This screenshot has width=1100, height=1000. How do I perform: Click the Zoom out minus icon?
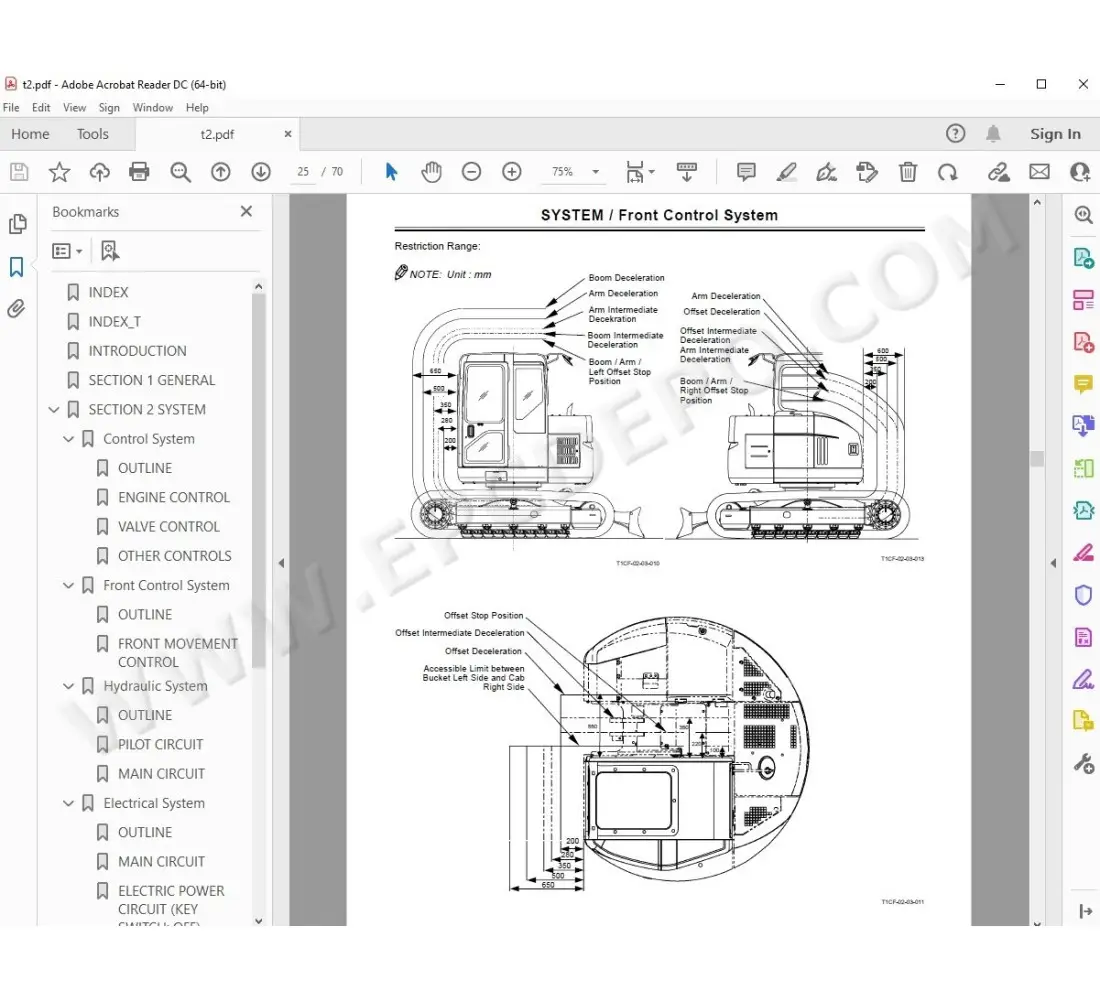click(x=471, y=172)
